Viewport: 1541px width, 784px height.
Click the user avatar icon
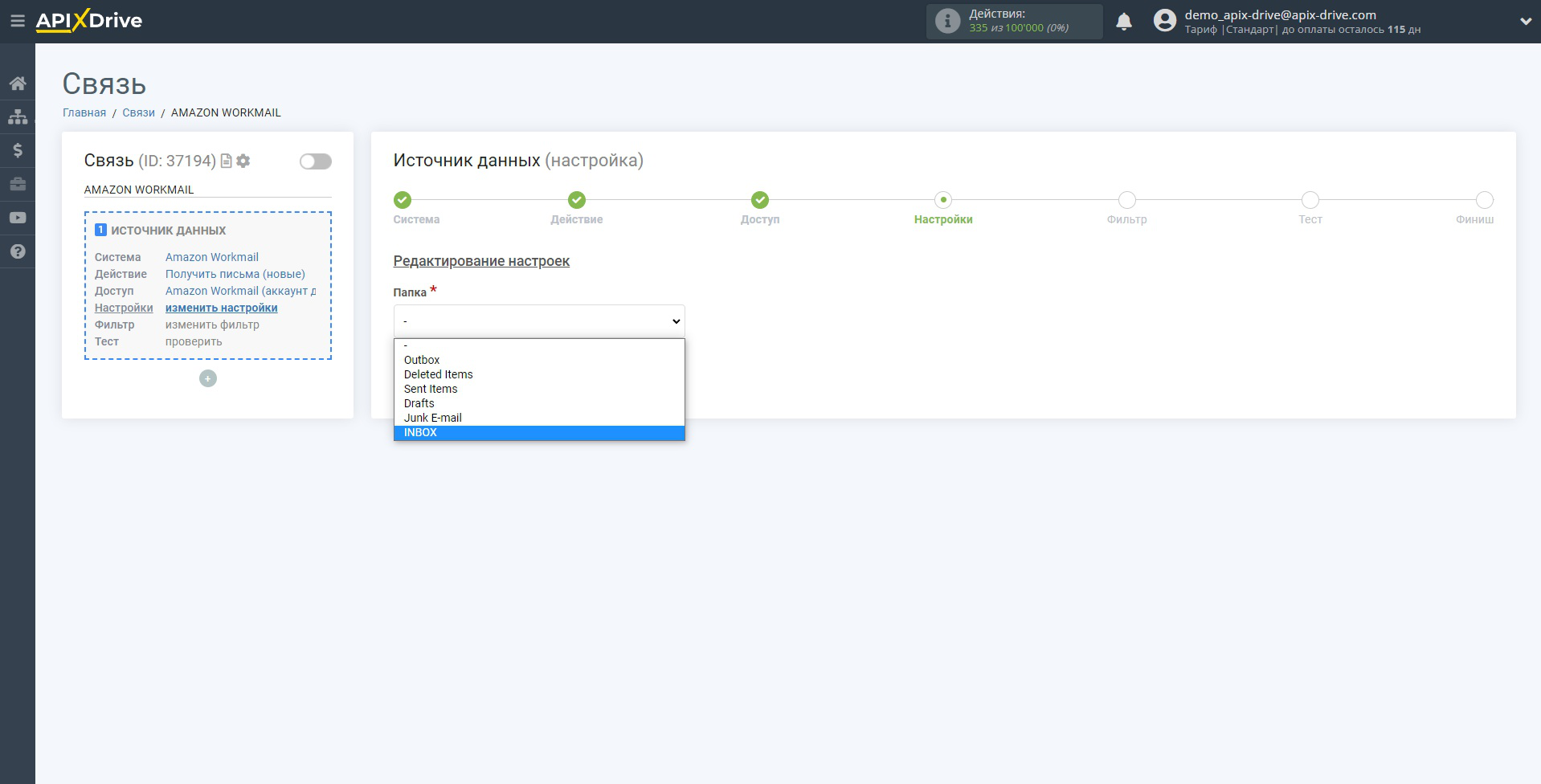point(1164,21)
